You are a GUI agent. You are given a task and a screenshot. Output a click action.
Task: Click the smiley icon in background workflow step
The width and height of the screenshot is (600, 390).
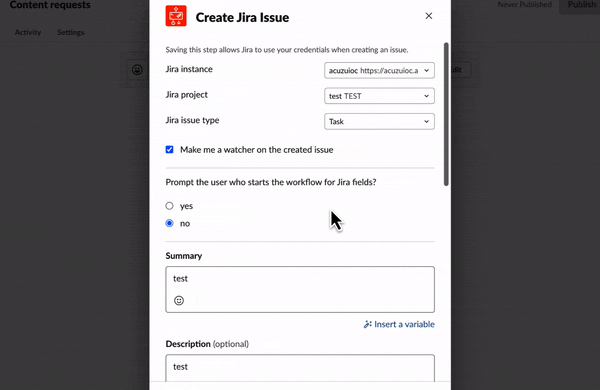coord(137,70)
